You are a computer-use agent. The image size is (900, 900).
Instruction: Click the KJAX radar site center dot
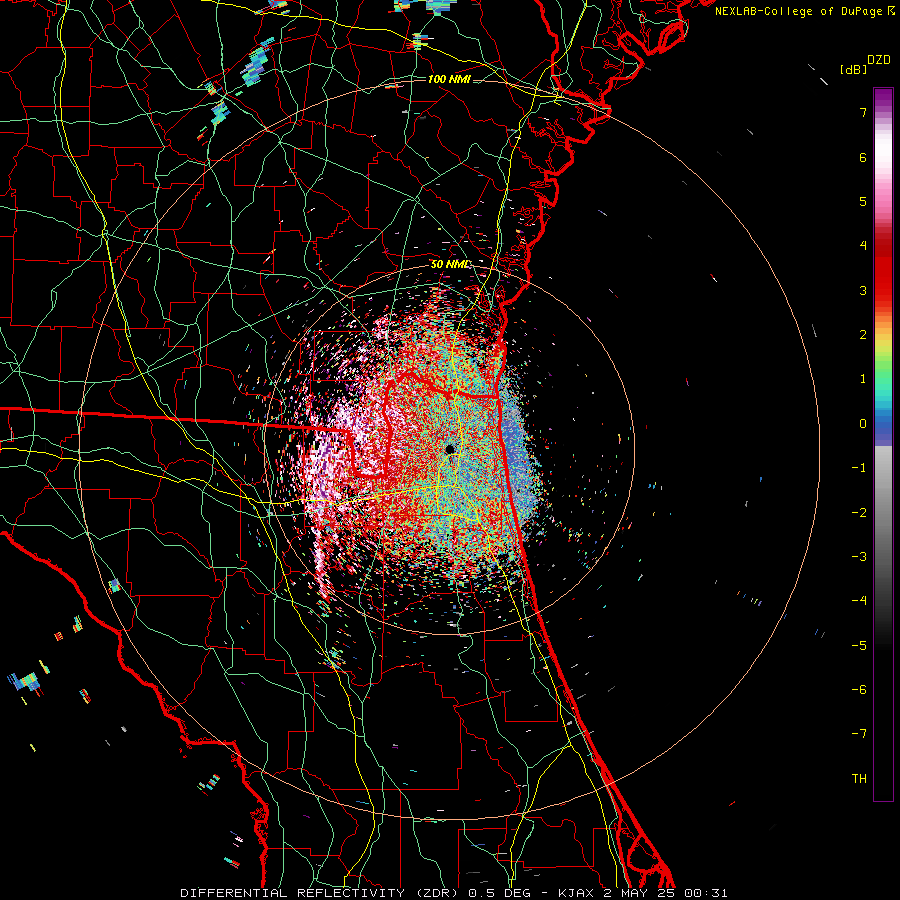(450, 449)
